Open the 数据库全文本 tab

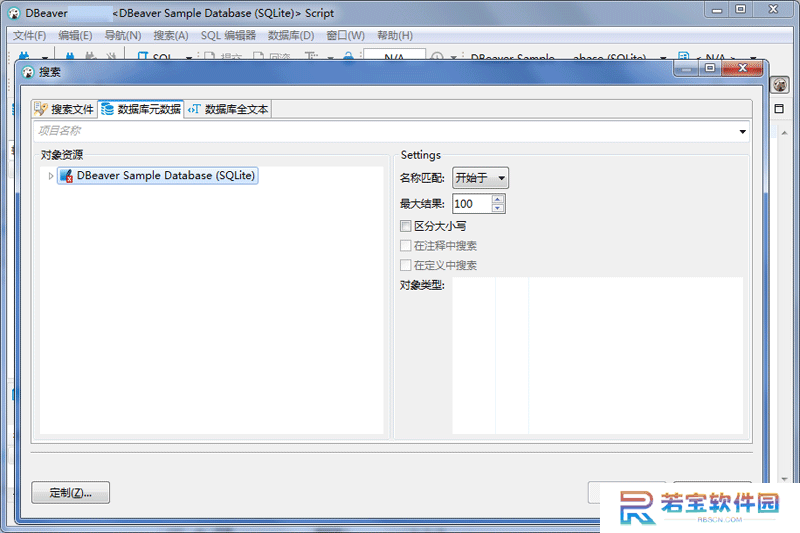click(228, 109)
